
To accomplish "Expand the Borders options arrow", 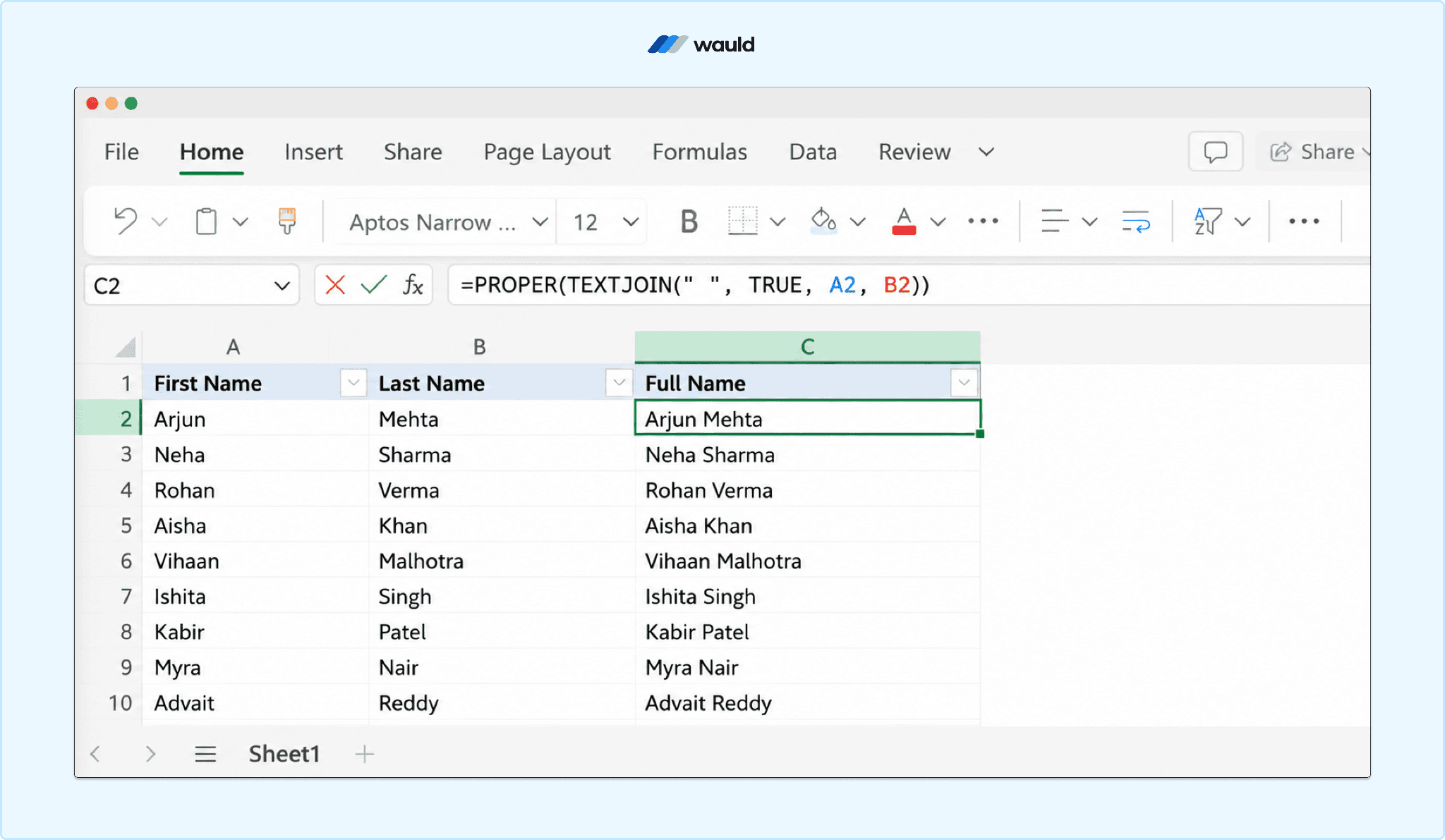I will pyautogui.click(x=778, y=222).
